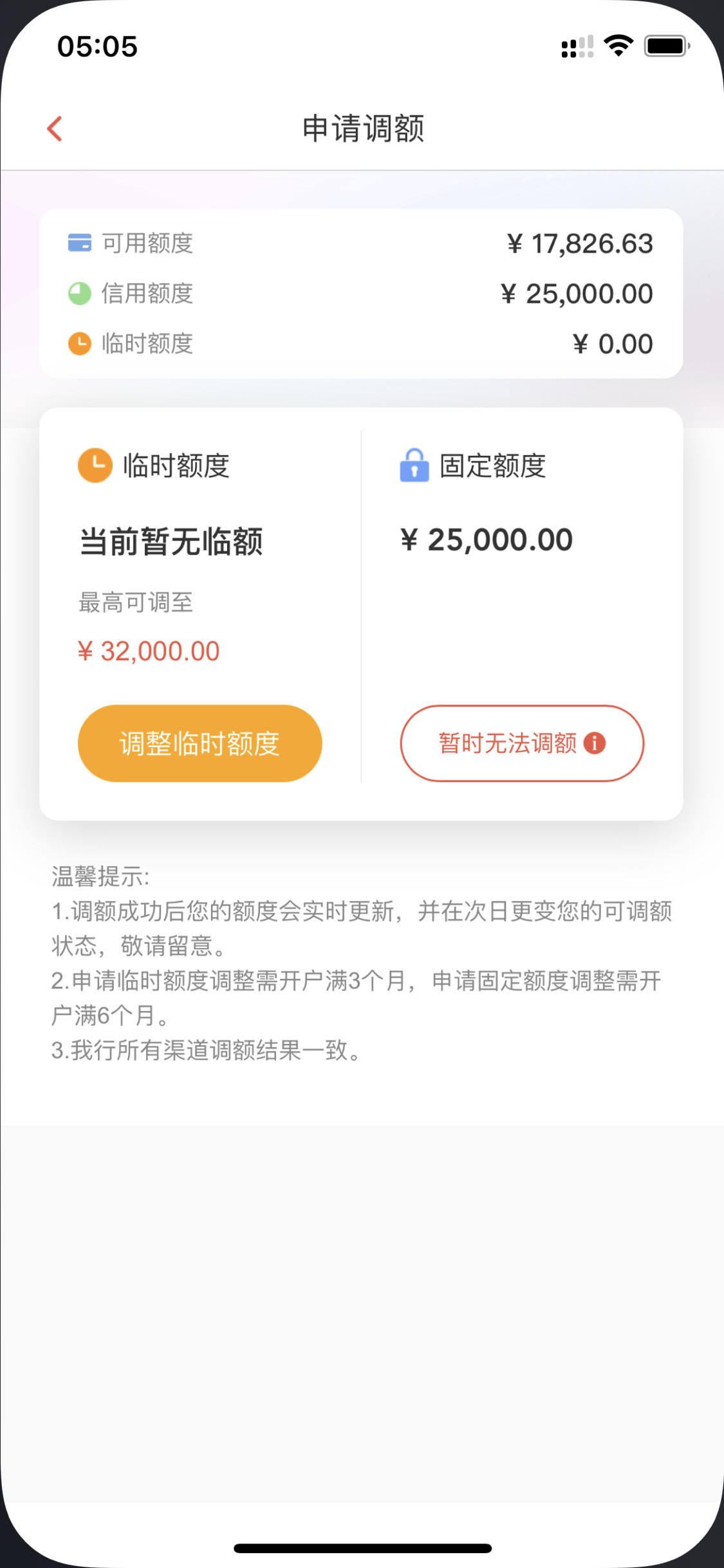Click the cellular signal icon

click(577, 47)
